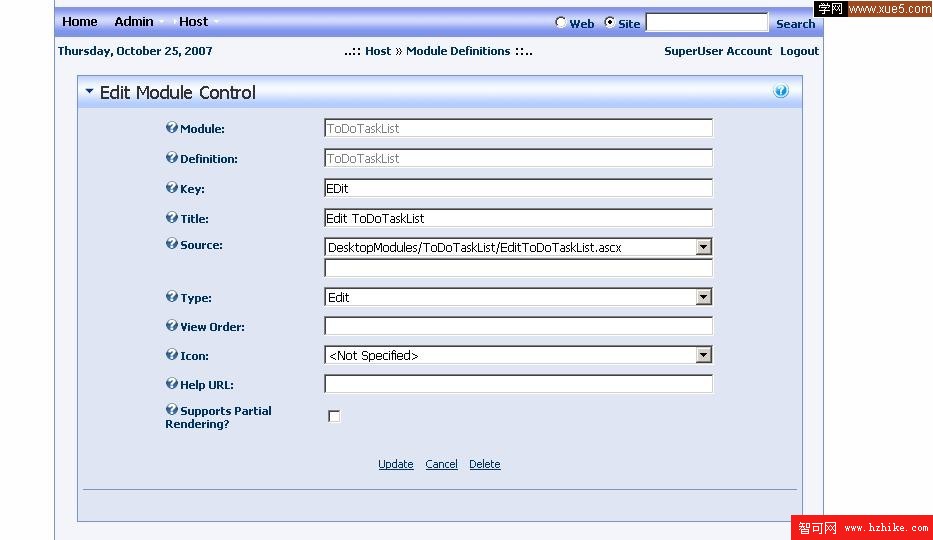Viewport: 933px width, 540px height.
Task: Open the module help icon in panel header
Action: point(781,91)
